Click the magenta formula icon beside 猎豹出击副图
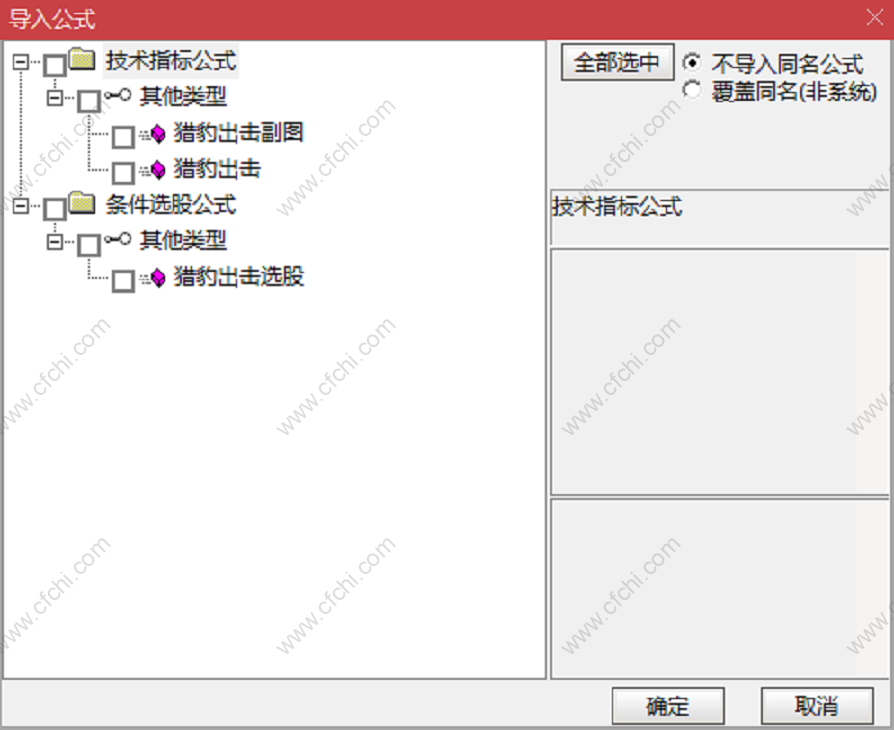 (154, 133)
